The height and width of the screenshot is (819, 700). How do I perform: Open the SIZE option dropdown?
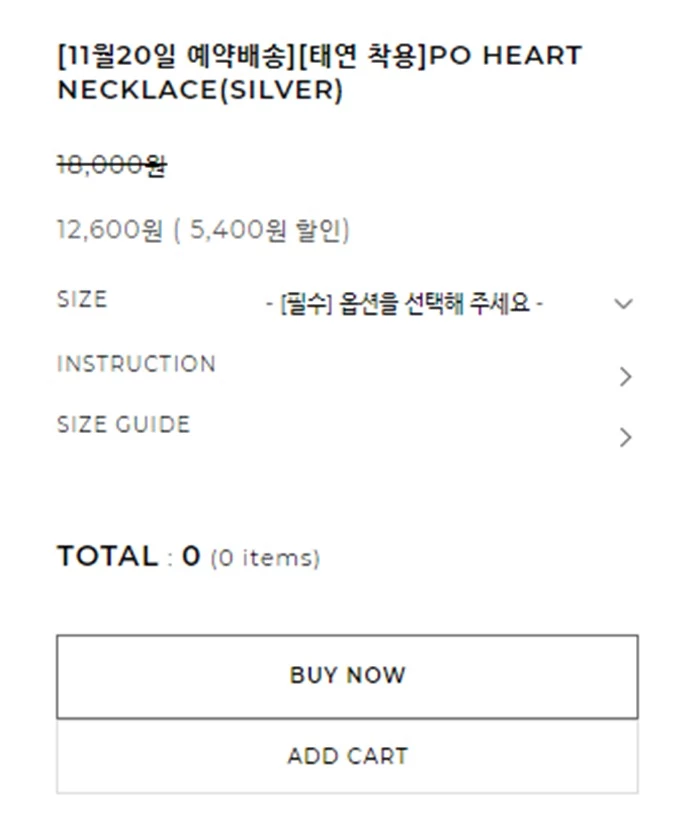point(404,304)
